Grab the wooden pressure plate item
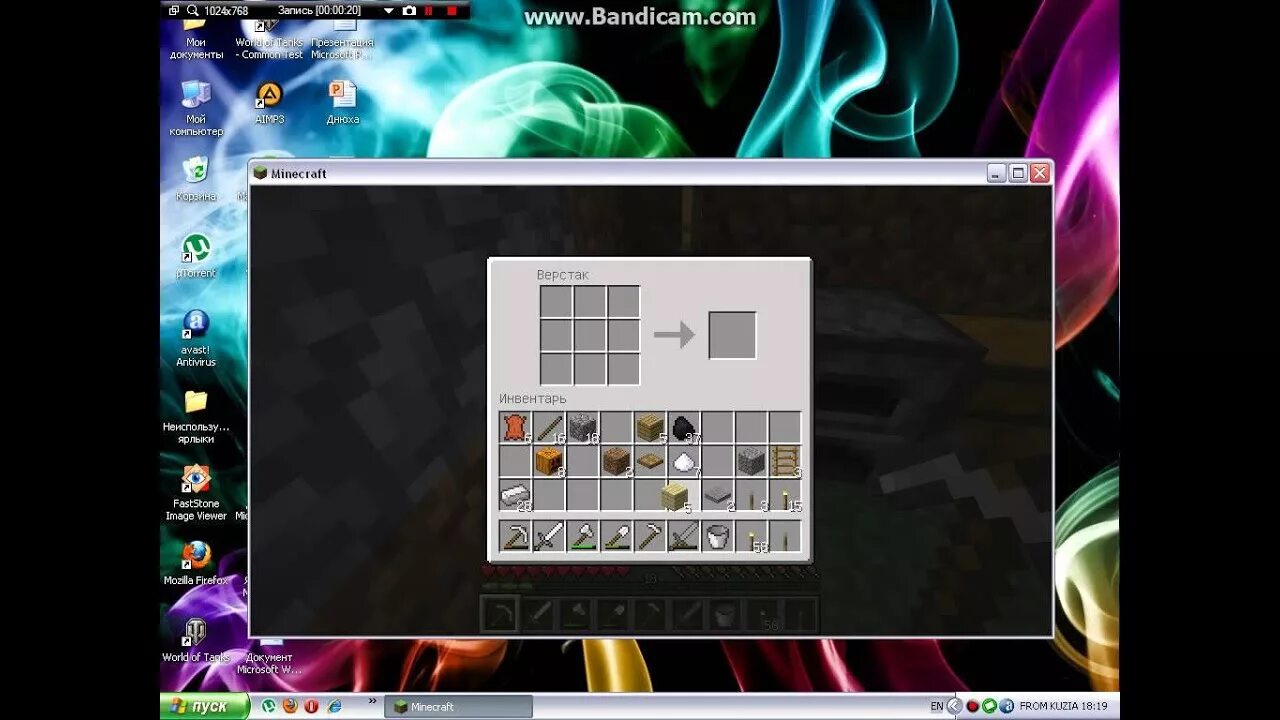Viewport: 1280px width, 720px height. (651, 462)
